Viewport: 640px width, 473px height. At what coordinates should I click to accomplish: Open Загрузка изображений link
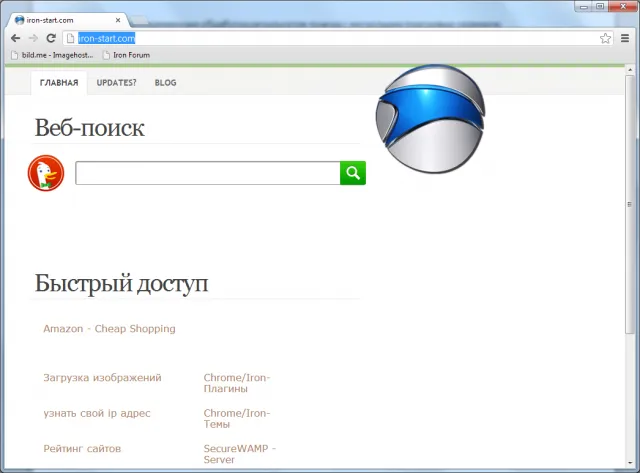point(102,378)
